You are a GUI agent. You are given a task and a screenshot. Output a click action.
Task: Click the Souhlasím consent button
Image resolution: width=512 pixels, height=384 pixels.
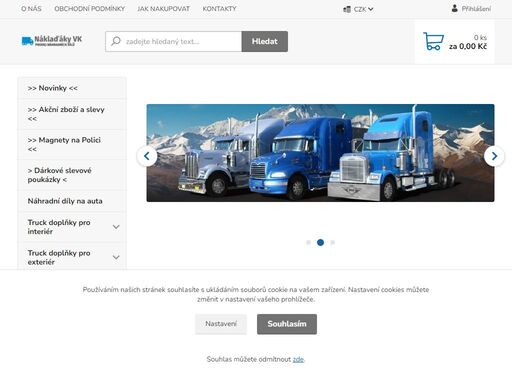click(287, 324)
